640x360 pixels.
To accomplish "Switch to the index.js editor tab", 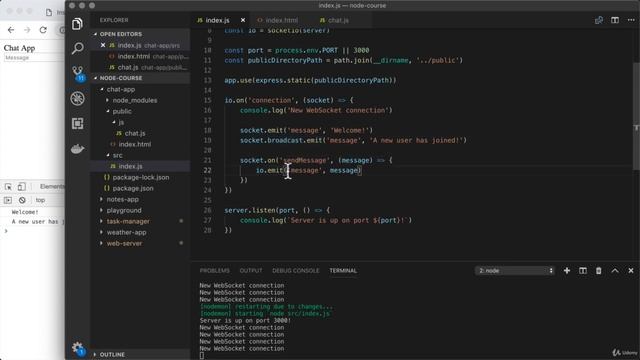I will 217,20.
